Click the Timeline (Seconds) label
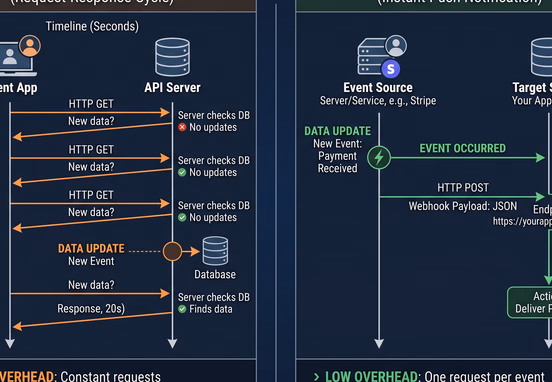 tap(92, 26)
